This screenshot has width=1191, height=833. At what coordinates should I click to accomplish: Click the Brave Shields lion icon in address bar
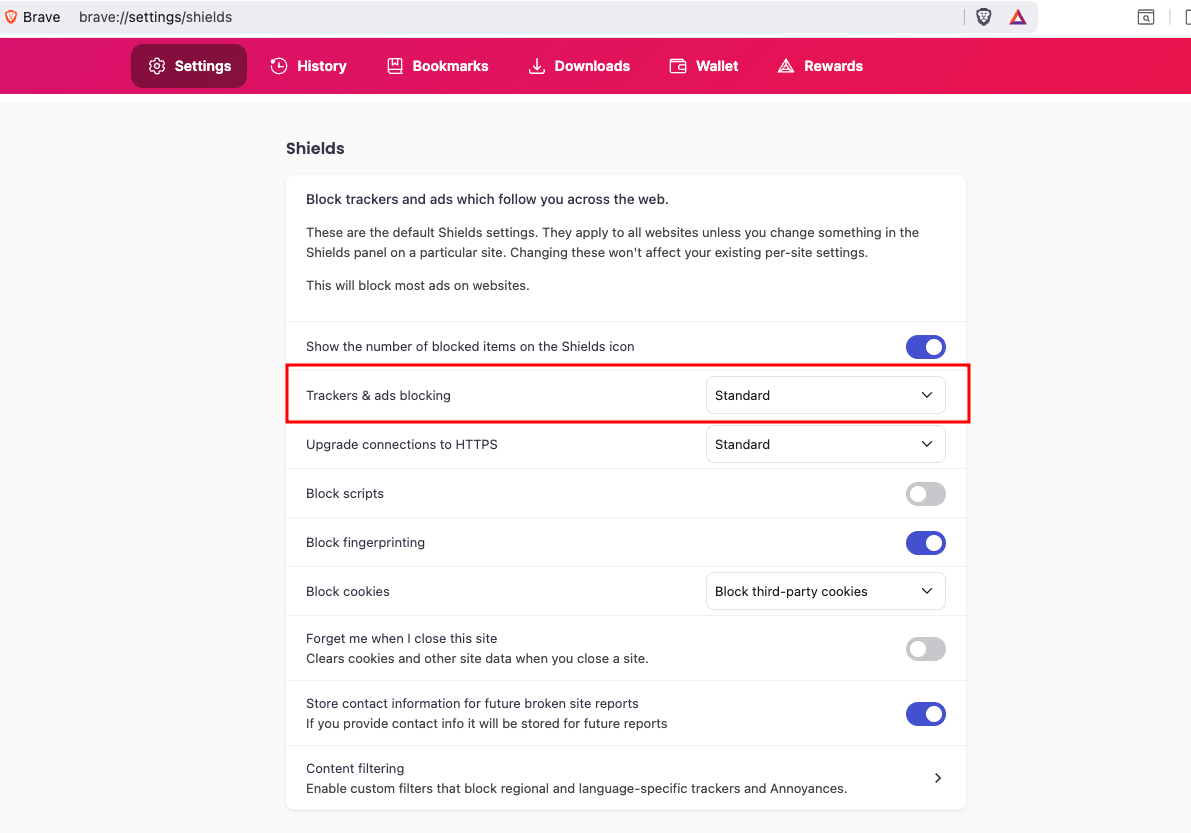tap(984, 17)
